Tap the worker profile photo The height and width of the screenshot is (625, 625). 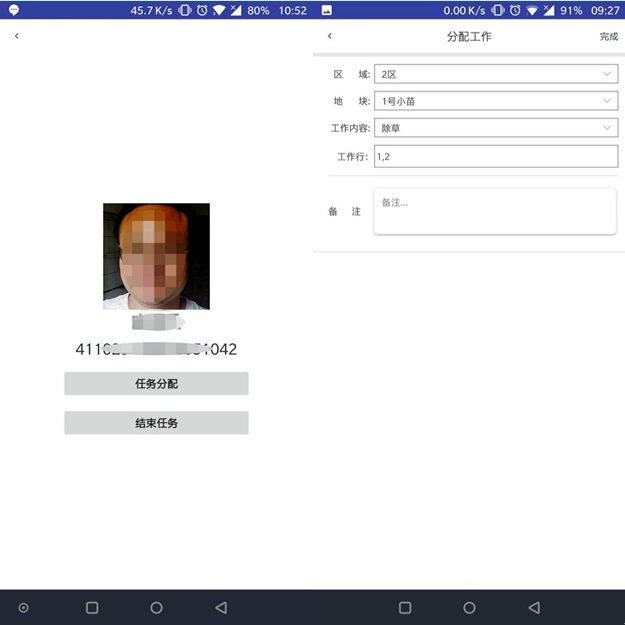[x=156, y=256]
